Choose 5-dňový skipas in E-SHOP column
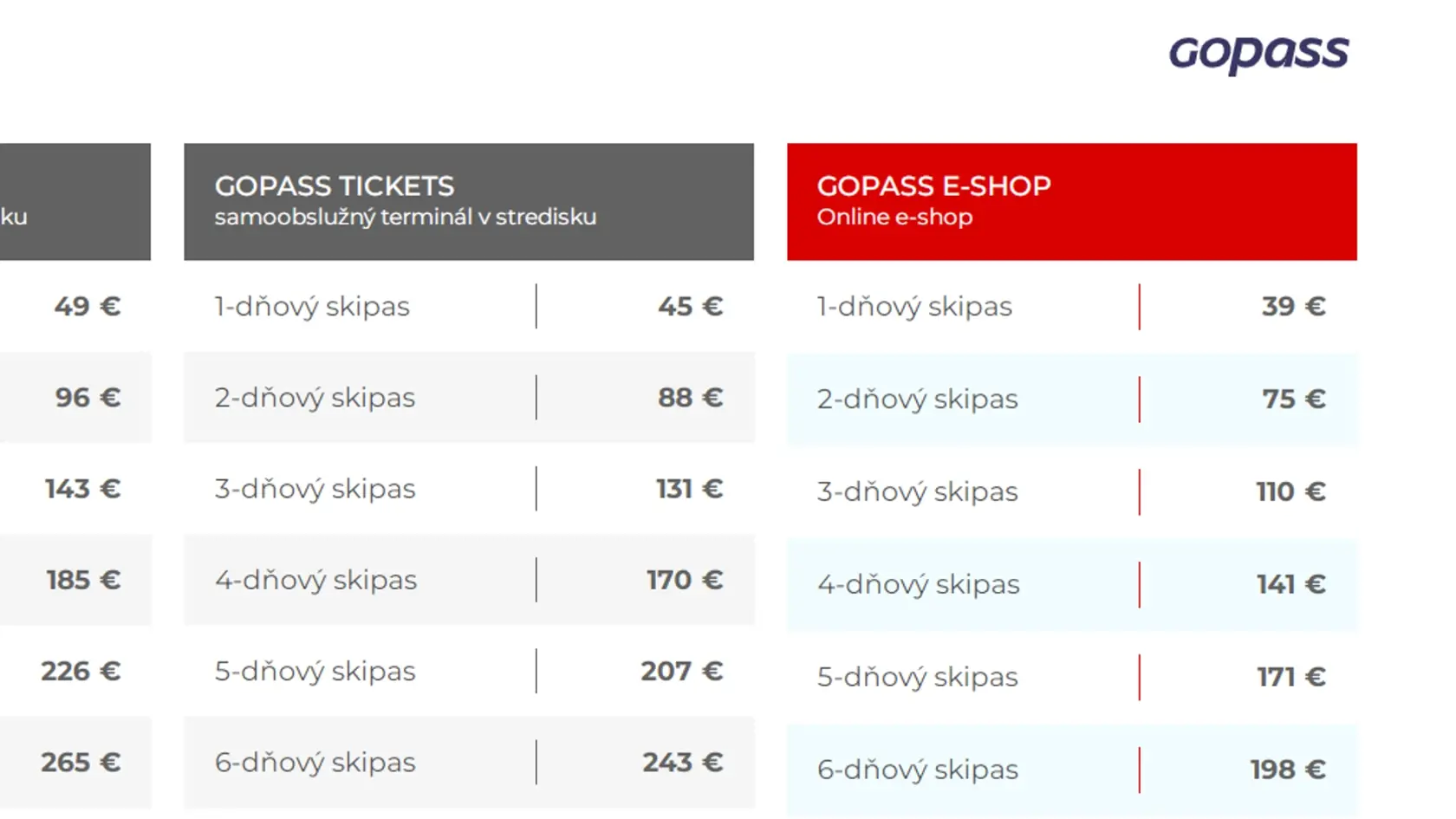Viewport: 1456px width, 819px height. pos(917,678)
